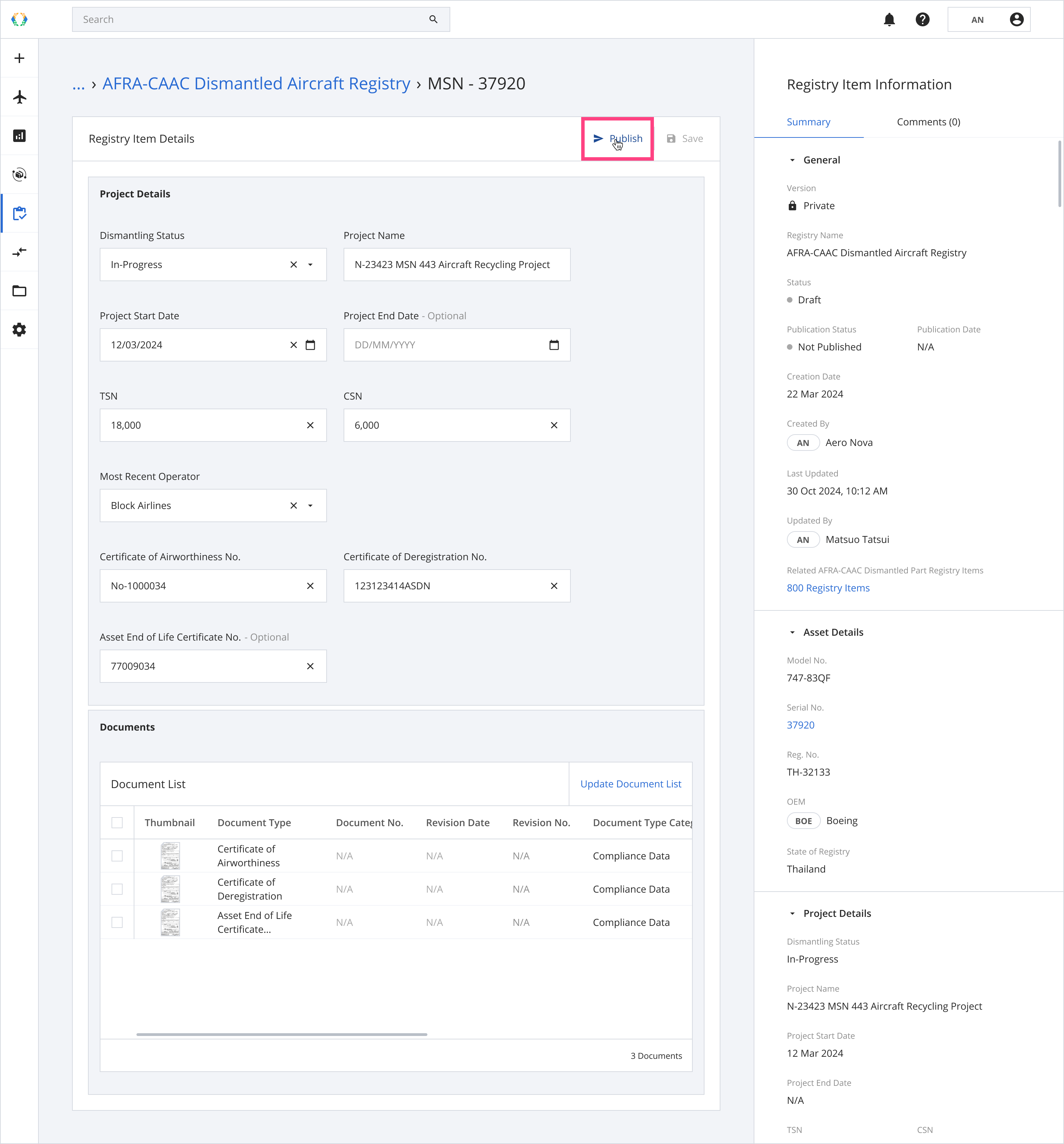
Task: Click the document list horizontal scrollbar
Action: (282, 1034)
